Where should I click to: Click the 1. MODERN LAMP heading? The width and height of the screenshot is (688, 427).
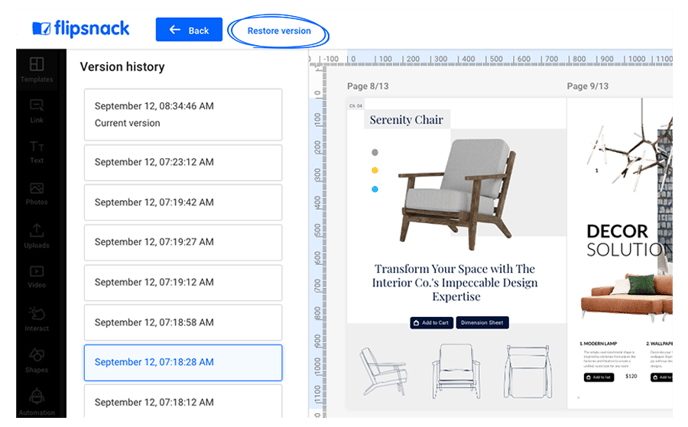[x=598, y=343]
